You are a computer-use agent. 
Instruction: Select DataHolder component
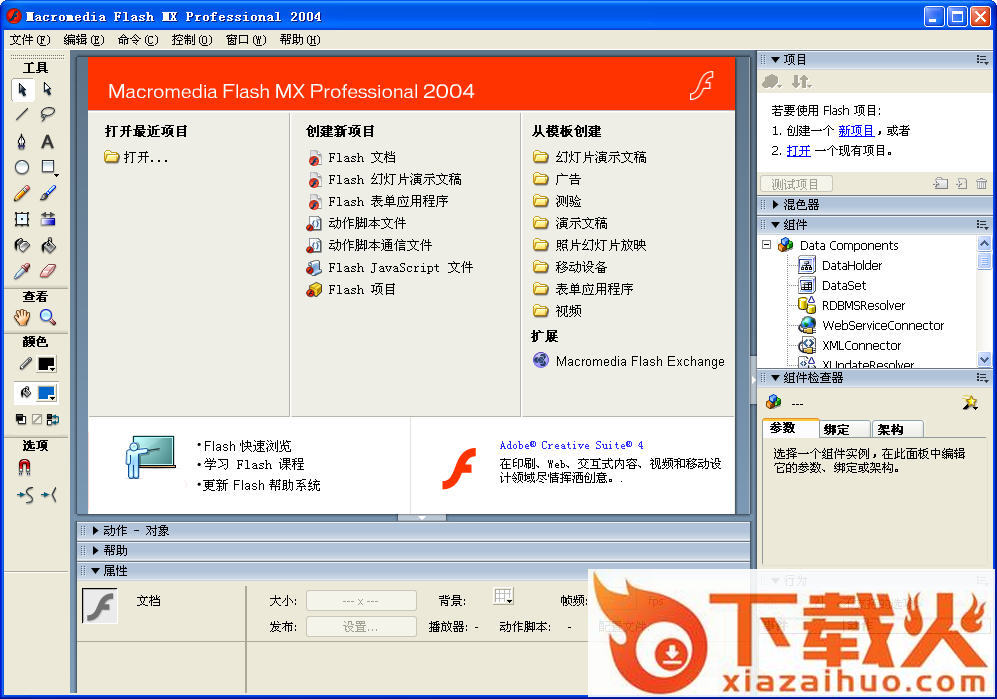tap(841, 265)
